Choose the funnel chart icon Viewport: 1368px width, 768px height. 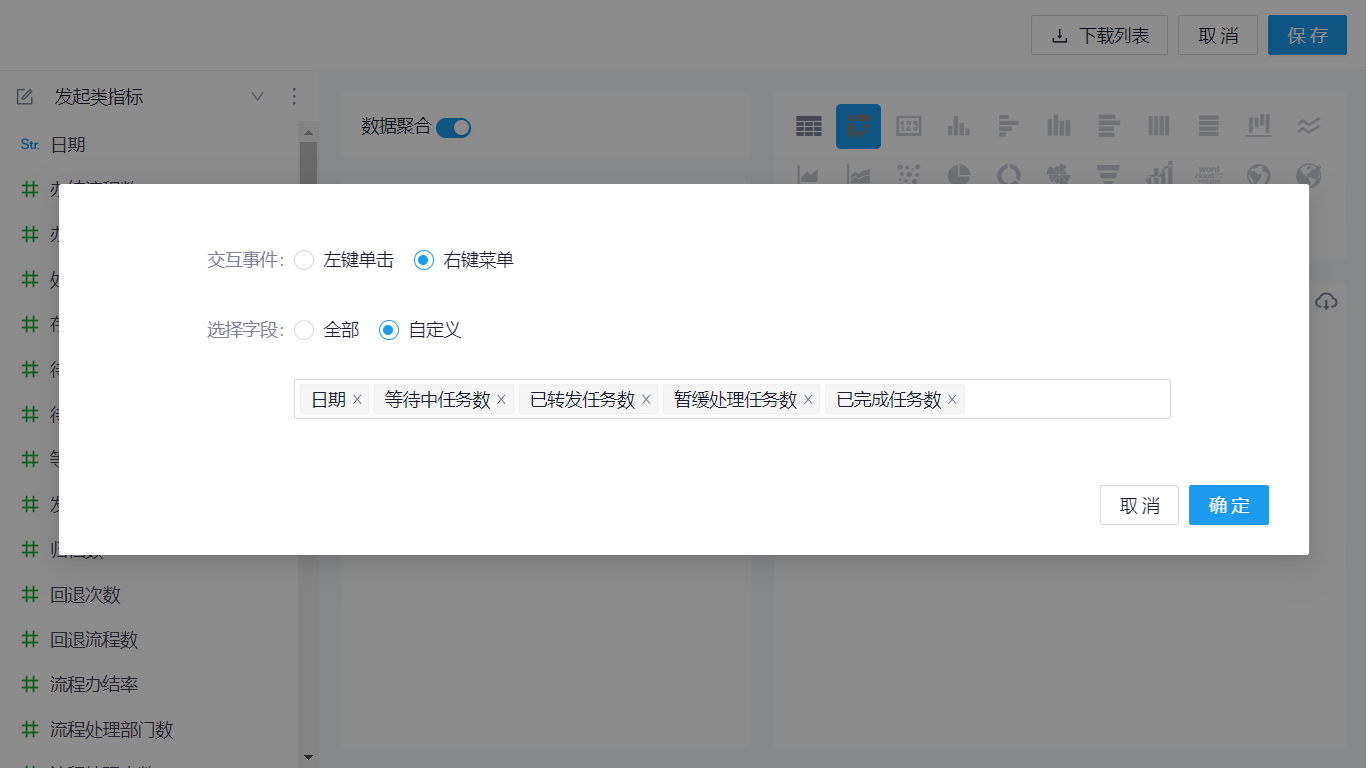coord(1108,175)
